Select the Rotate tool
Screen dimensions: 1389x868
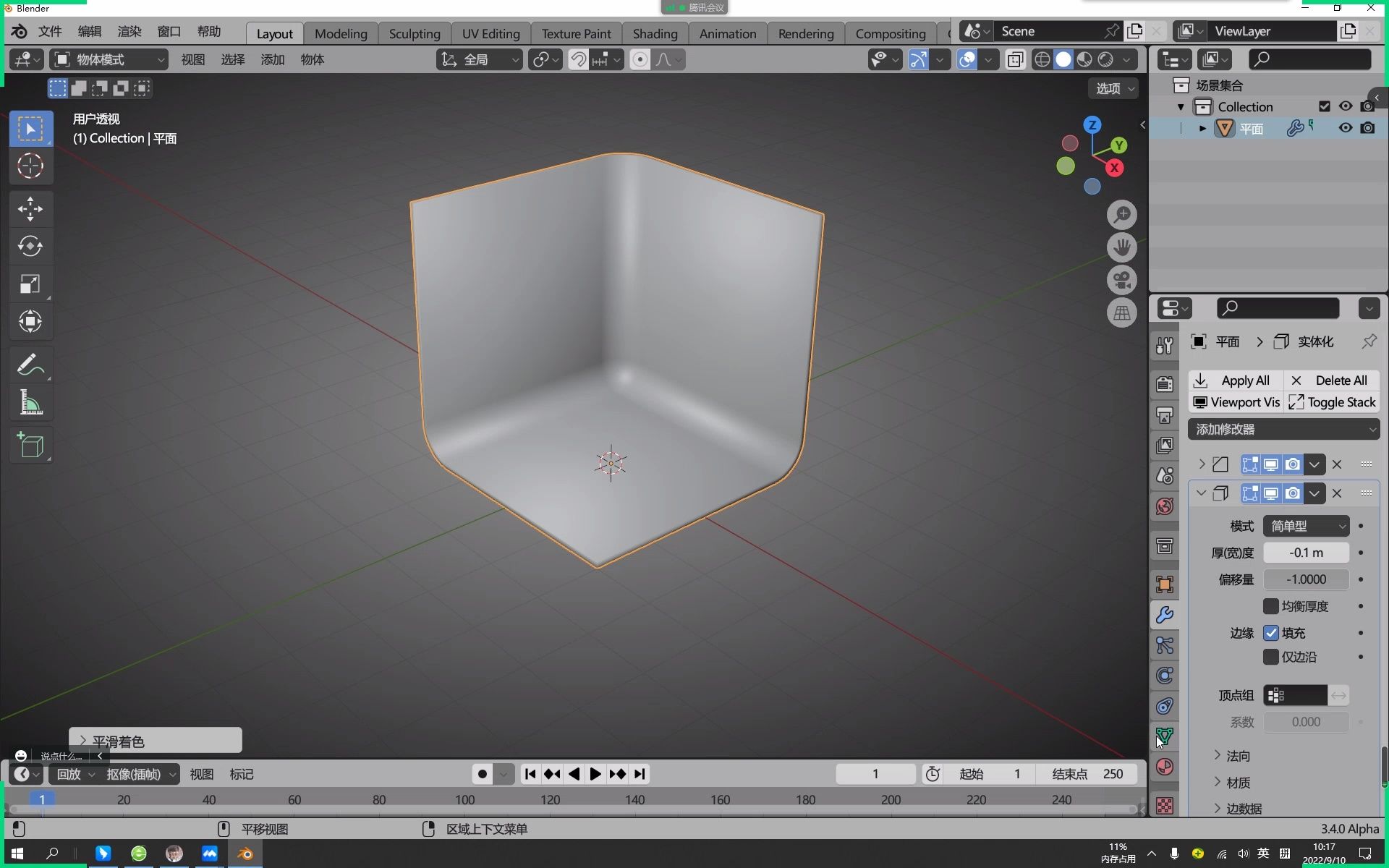(30, 246)
